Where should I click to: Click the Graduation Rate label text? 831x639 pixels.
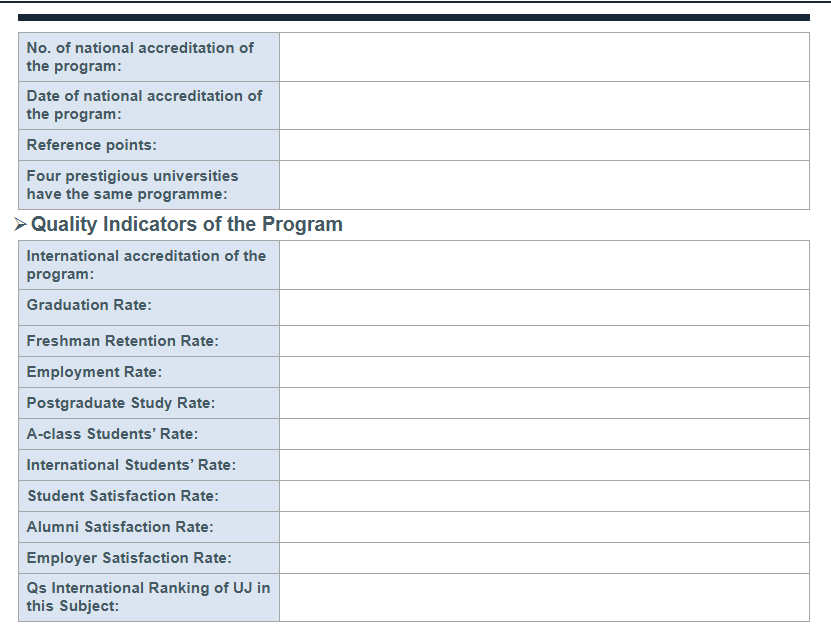89,305
